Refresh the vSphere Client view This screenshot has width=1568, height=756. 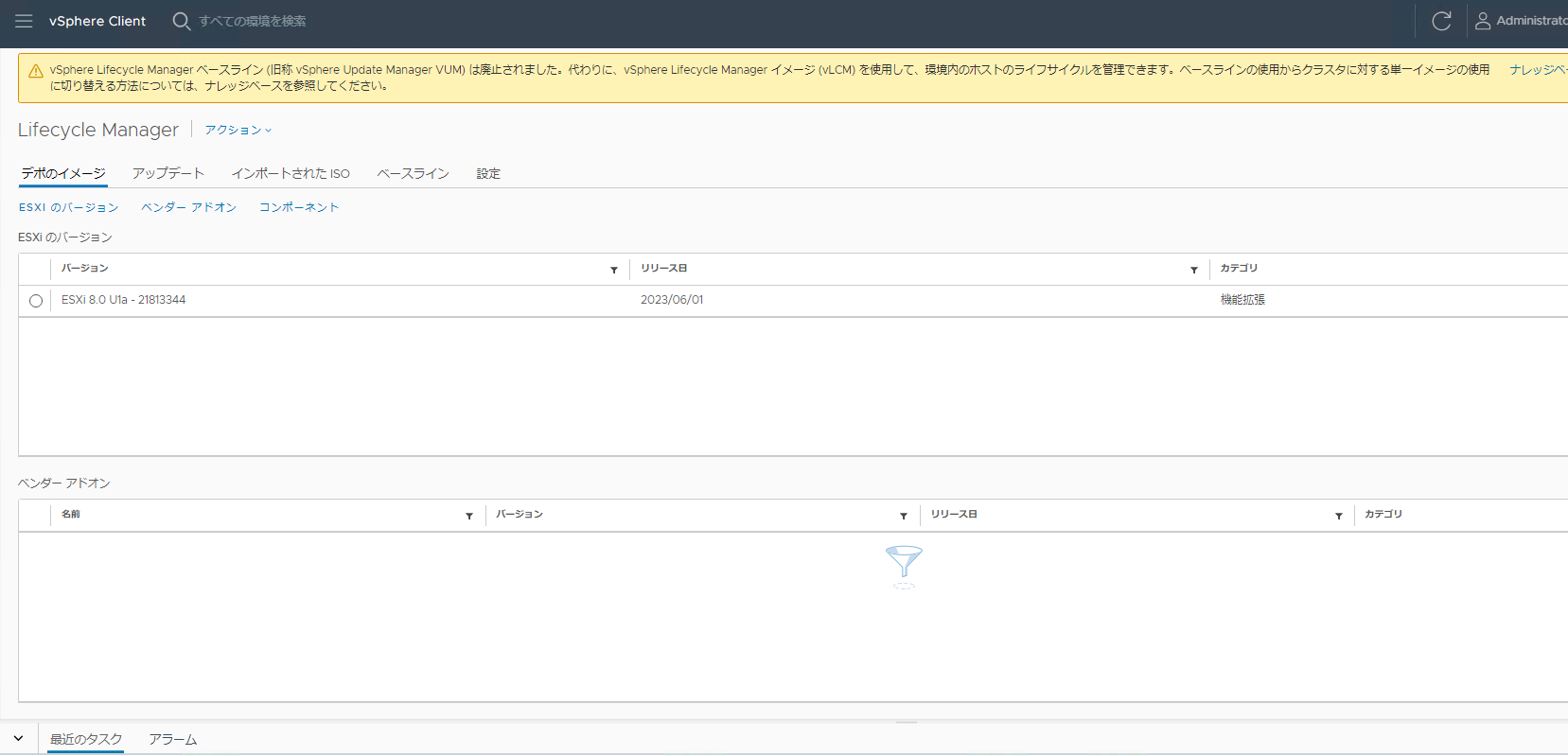click(1441, 21)
